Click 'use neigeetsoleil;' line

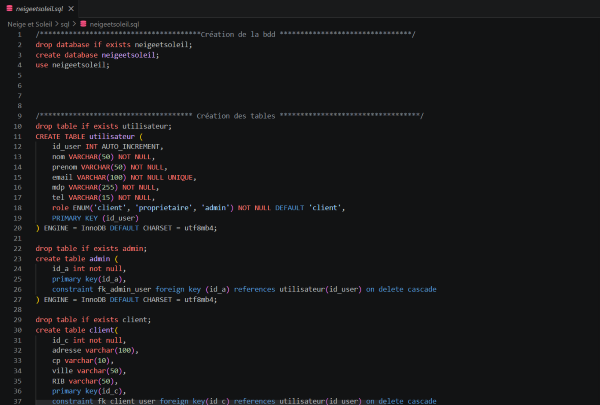72,65
